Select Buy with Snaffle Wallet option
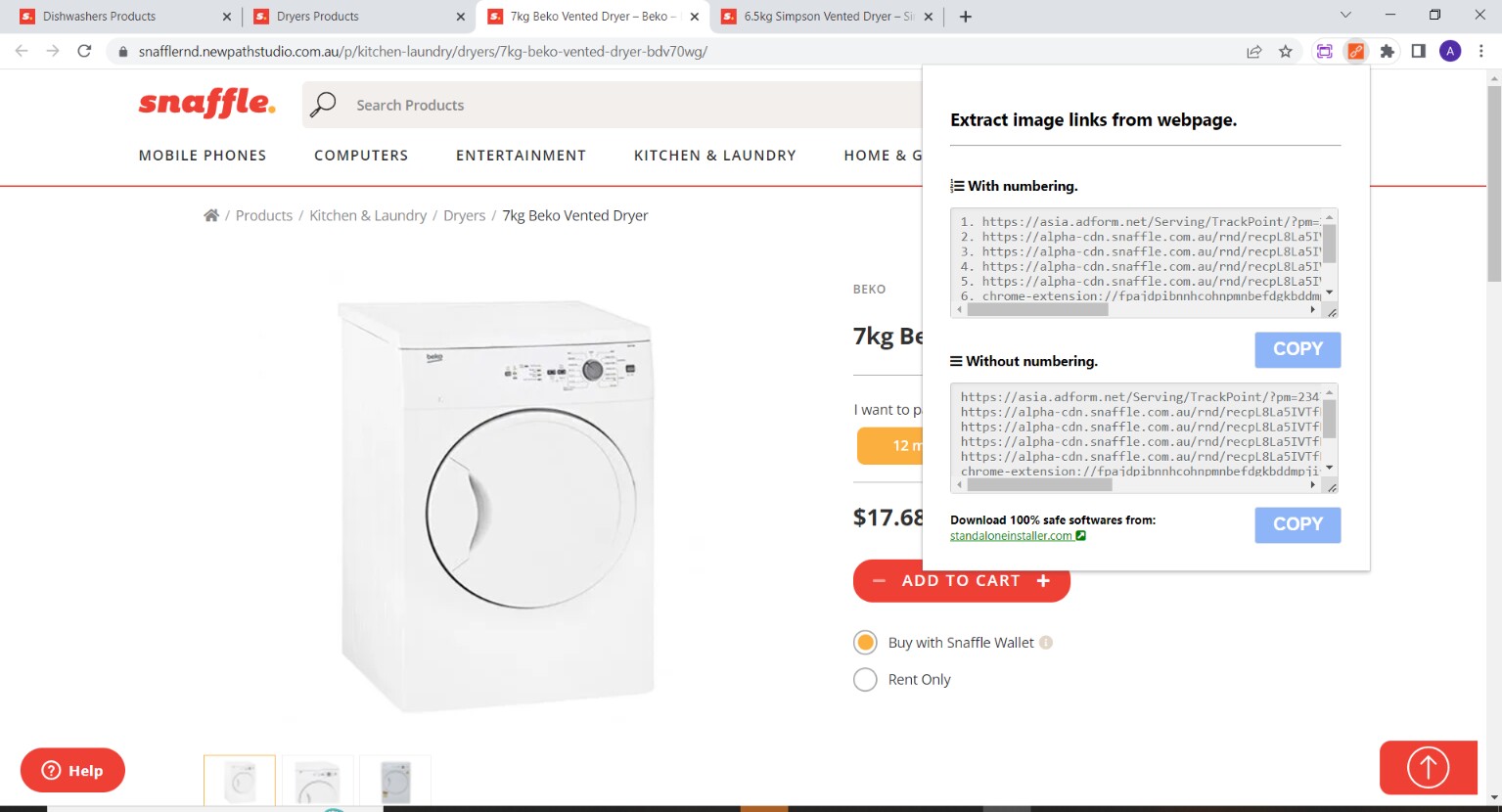Screen dimensions: 1502x812 pos(865,642)
